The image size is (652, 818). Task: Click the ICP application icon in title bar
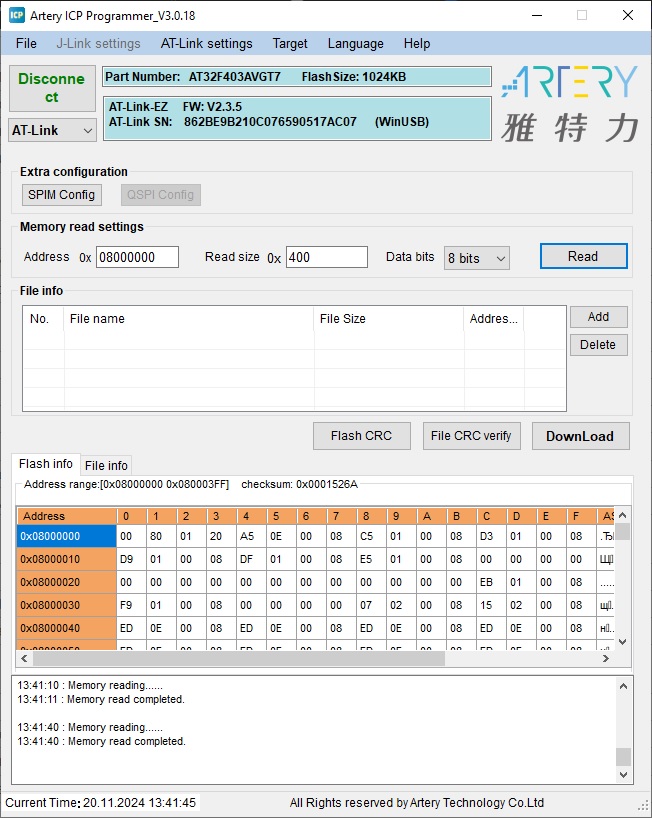tap(17, 15)
